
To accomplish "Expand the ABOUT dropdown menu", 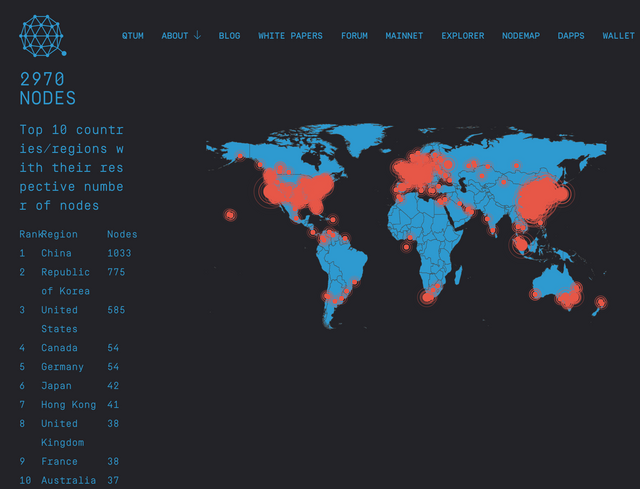I will [x=181, y=36].
